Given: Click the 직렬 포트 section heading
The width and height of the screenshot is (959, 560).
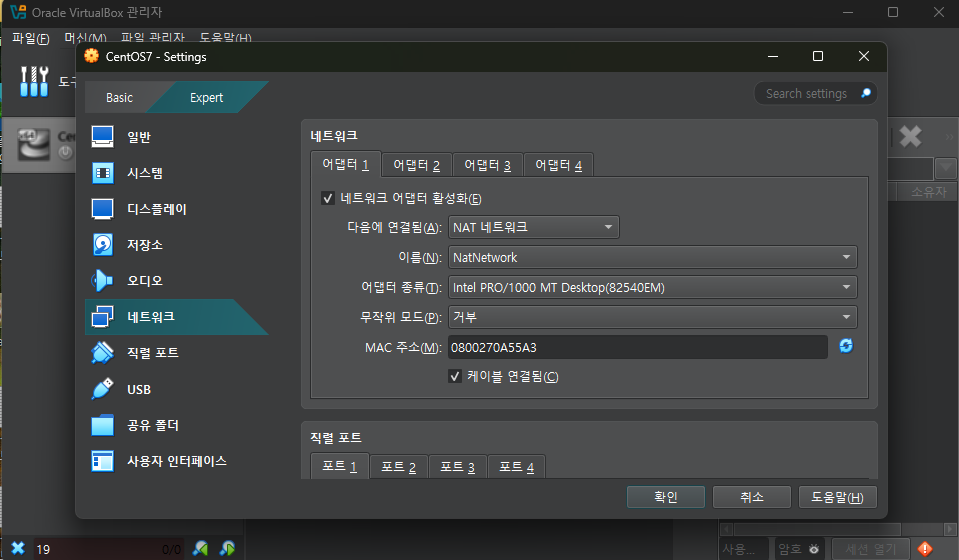Looking at the screenshot, I should pos(336,437).
